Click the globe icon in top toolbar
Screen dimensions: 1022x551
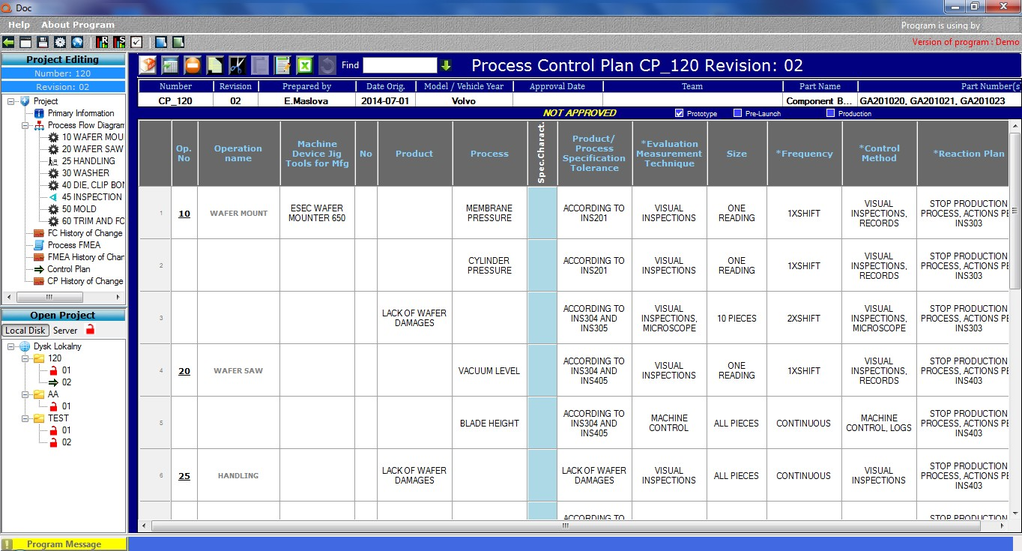coord(77,42)
